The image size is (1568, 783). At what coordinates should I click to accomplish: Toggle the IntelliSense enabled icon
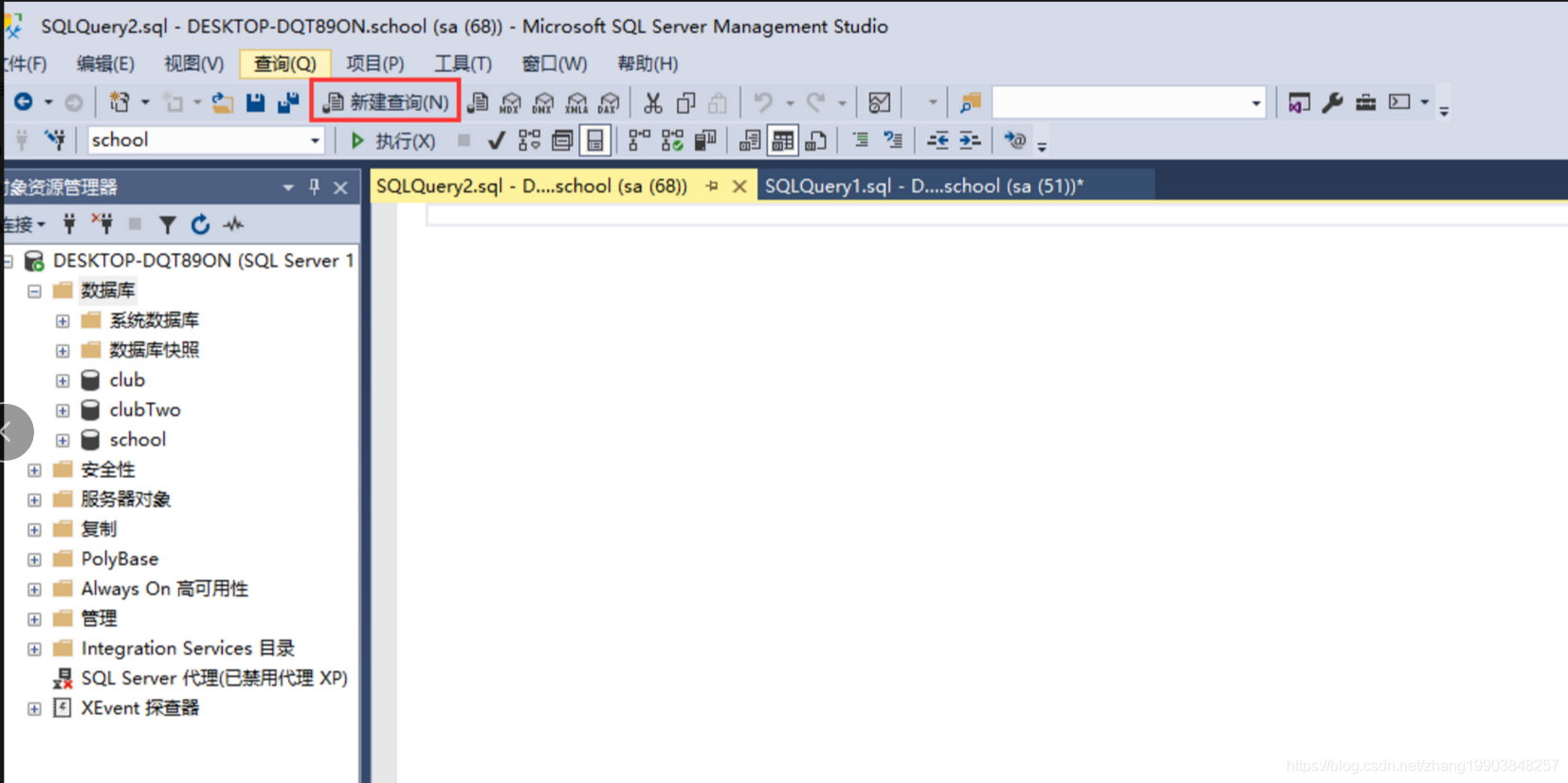pos(595,141)
